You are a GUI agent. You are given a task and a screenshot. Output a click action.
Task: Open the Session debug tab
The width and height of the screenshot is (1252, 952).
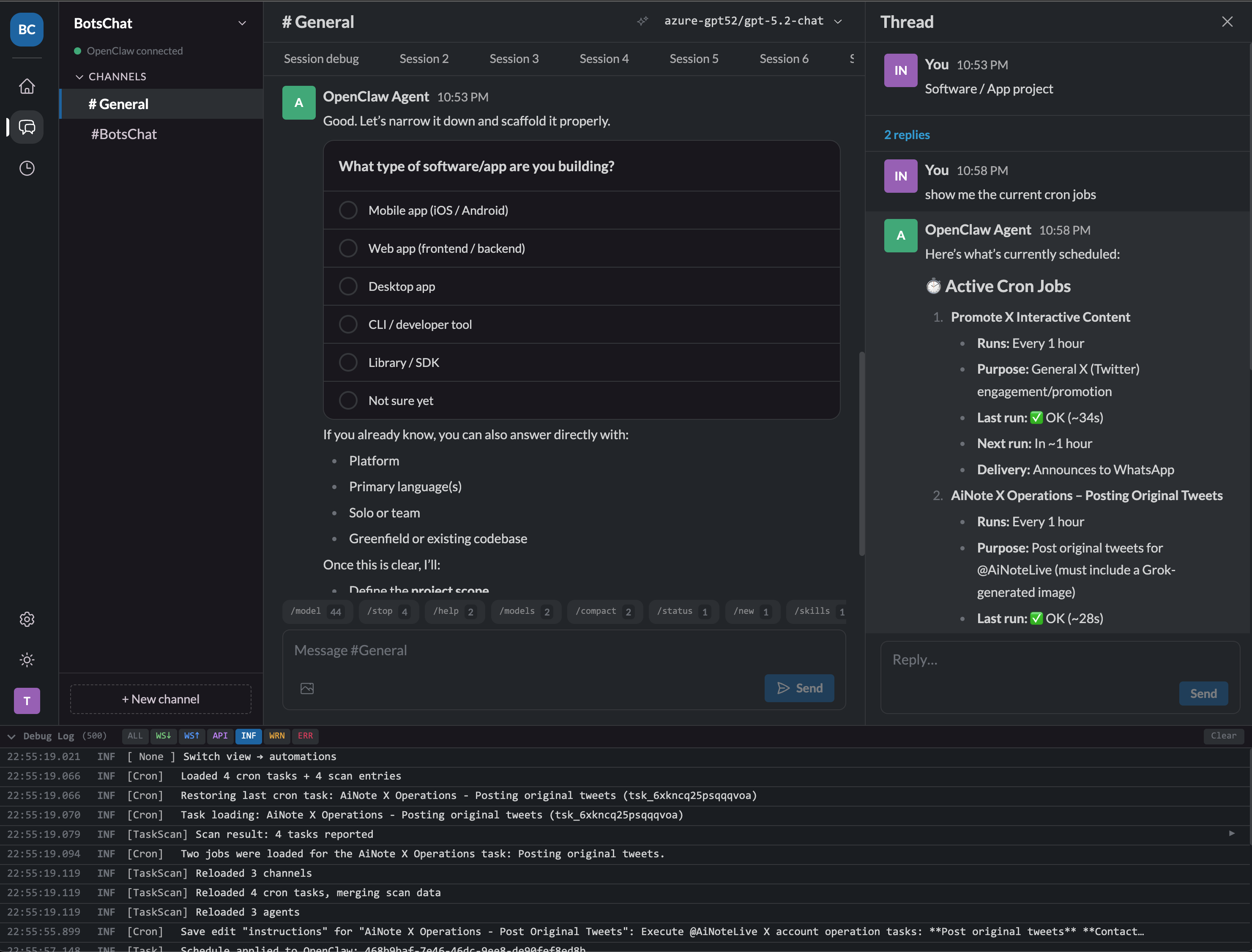[321, 58]
